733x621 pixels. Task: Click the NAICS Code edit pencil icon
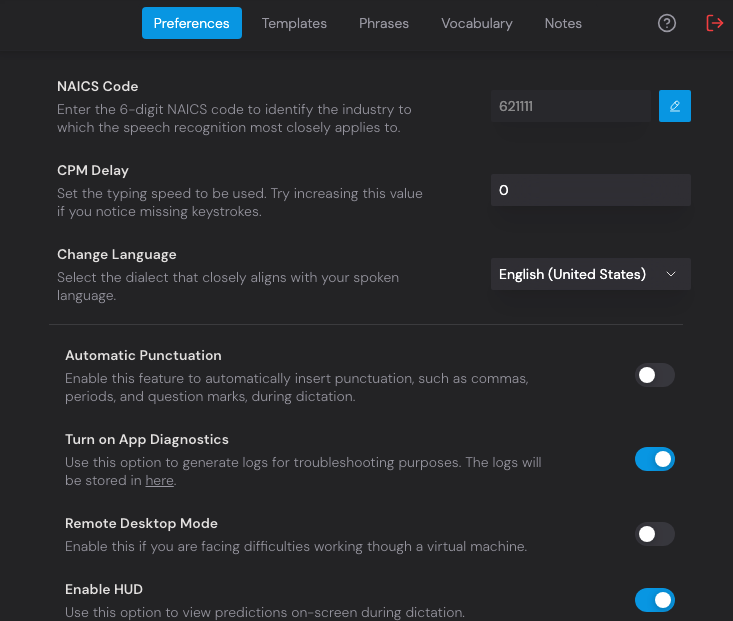675,106
